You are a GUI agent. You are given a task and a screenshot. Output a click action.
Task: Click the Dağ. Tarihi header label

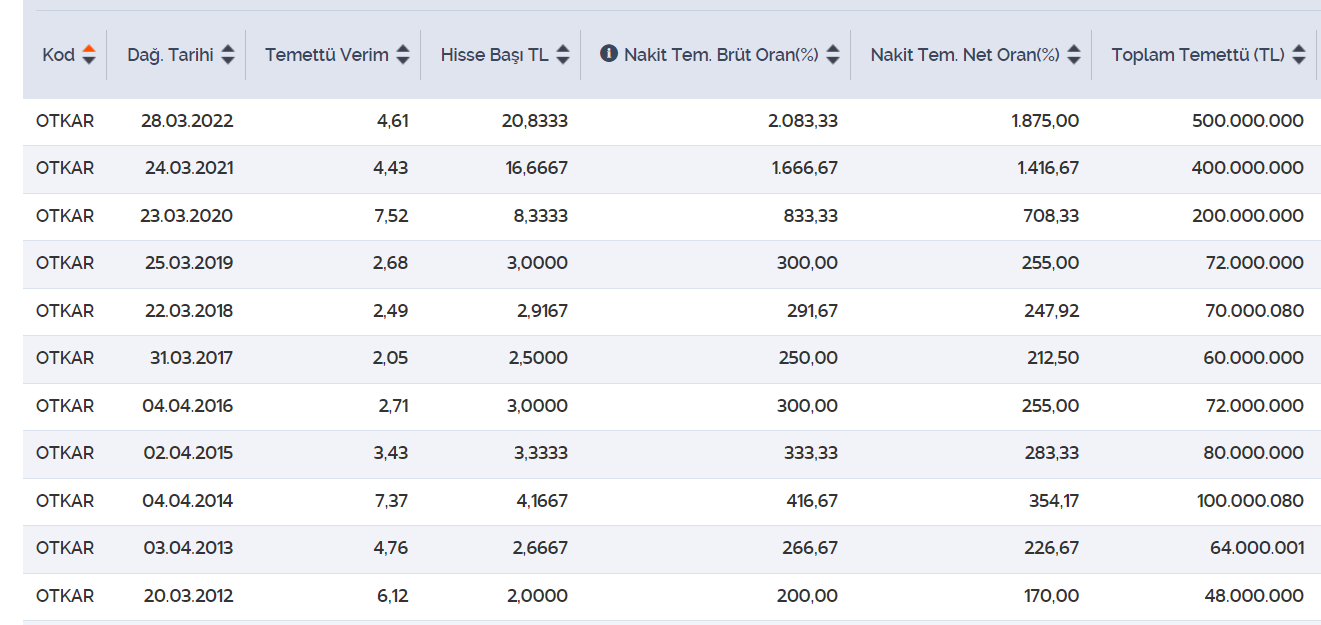[171, 55]
